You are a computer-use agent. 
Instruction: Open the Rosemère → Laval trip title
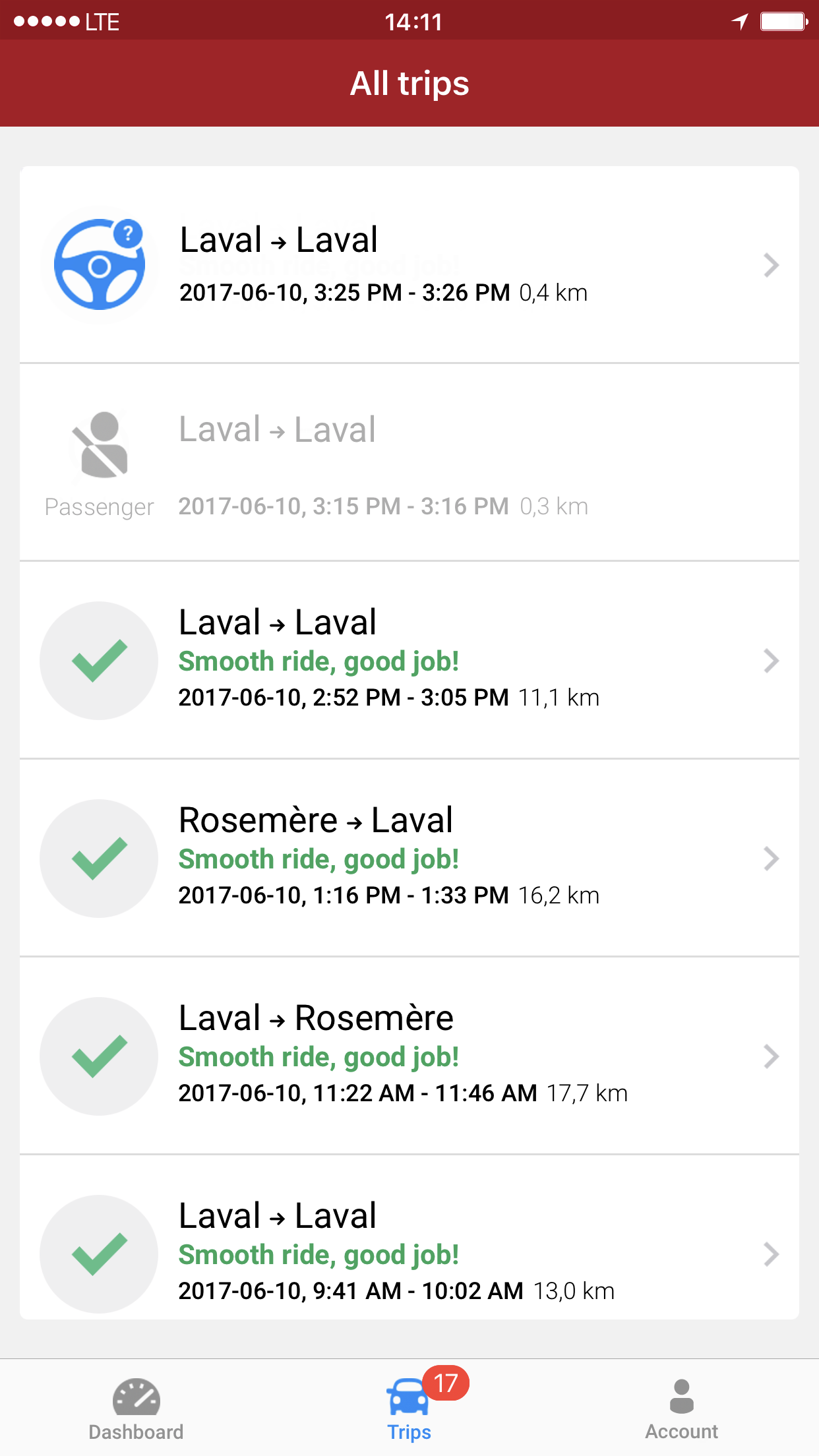[316, 820]
